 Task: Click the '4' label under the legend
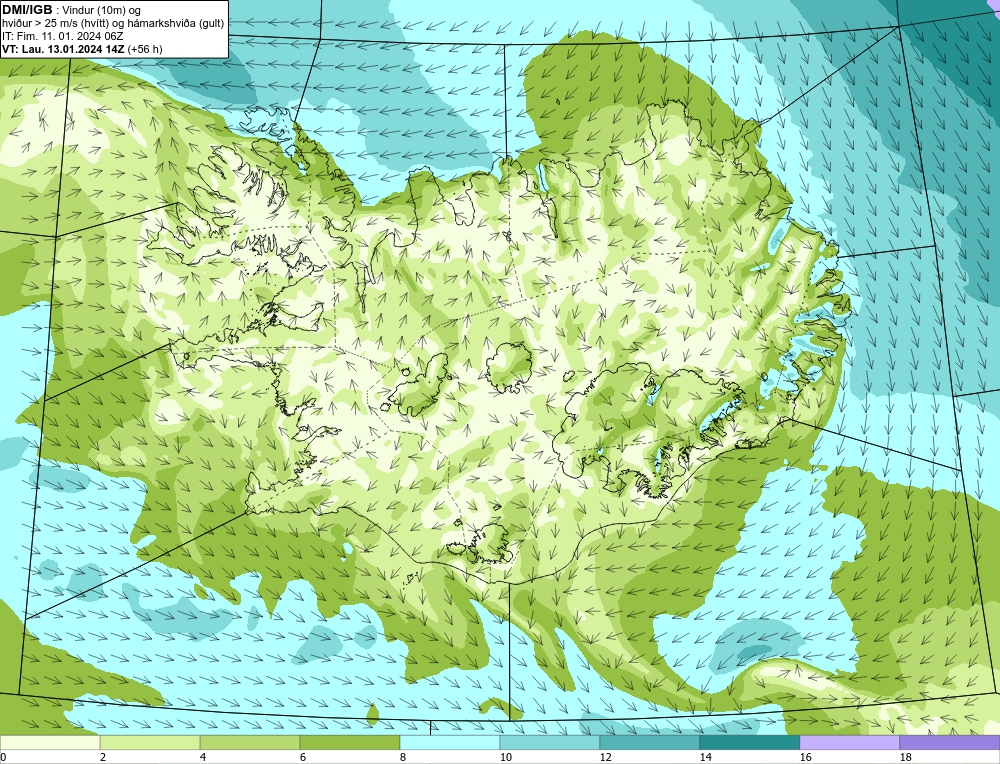203,758
